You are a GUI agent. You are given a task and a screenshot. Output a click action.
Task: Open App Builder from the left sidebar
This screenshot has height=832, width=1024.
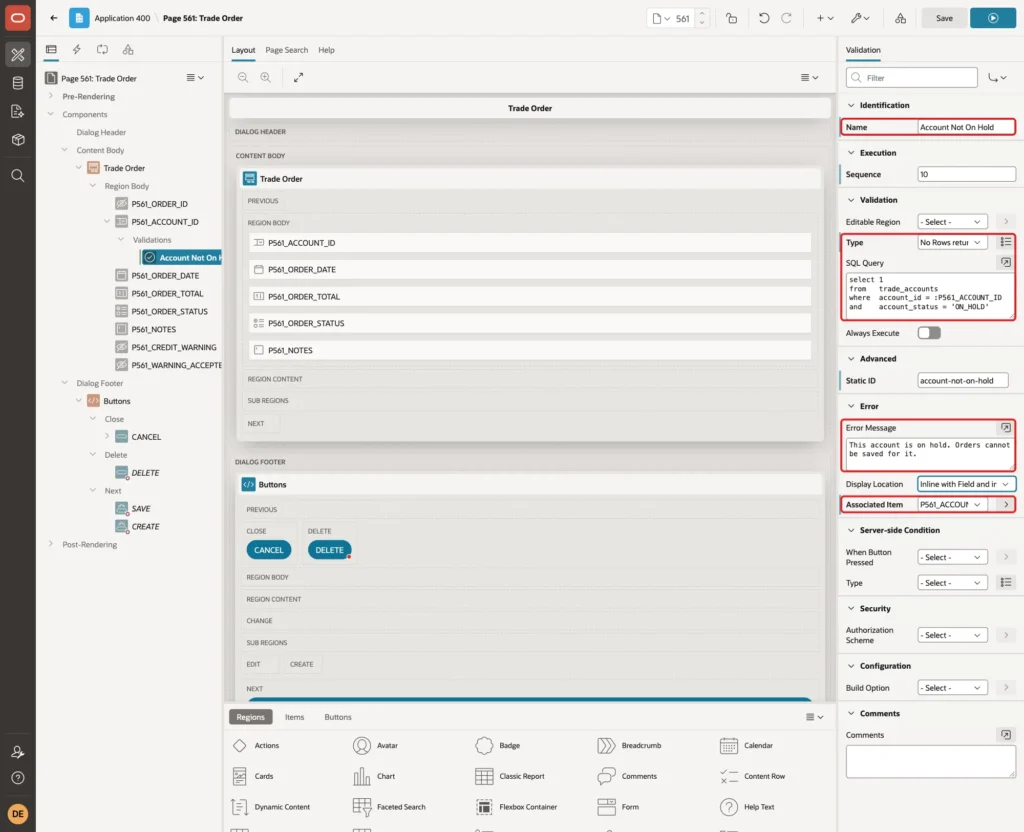(x=18, y=55)
